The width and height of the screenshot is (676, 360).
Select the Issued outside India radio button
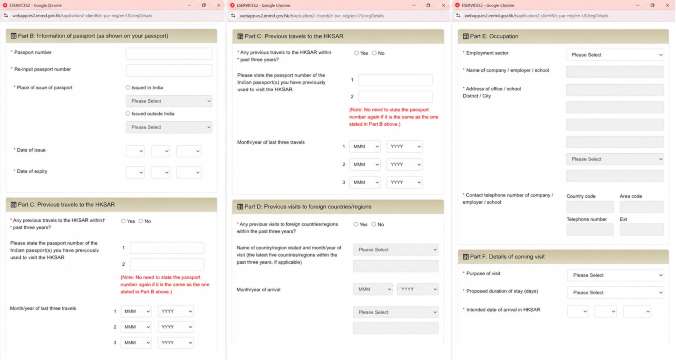[128, 114]
